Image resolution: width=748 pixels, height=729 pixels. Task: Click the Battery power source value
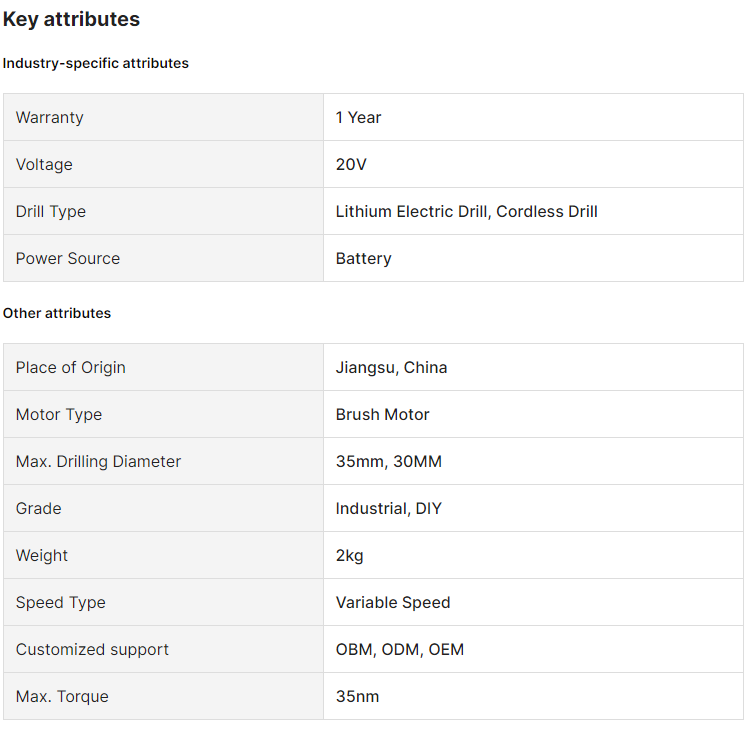point(363,258)
